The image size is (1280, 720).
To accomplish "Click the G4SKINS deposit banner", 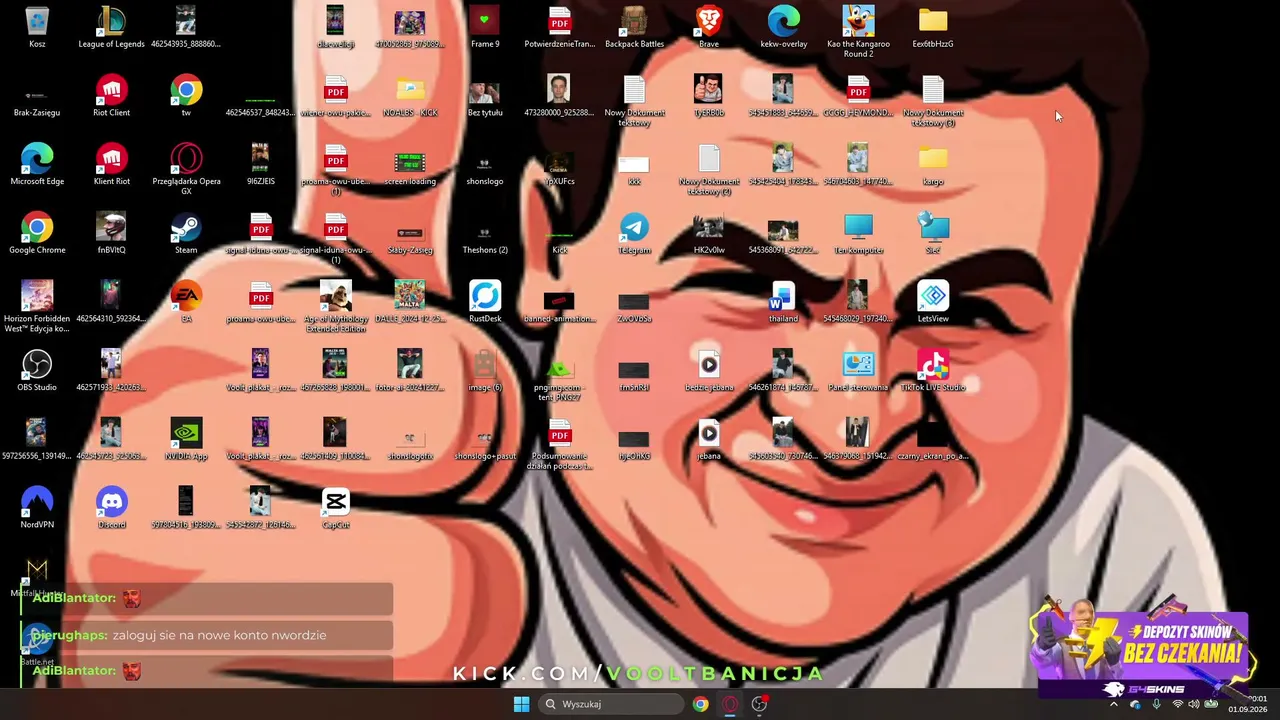I will pos(1142,650).
